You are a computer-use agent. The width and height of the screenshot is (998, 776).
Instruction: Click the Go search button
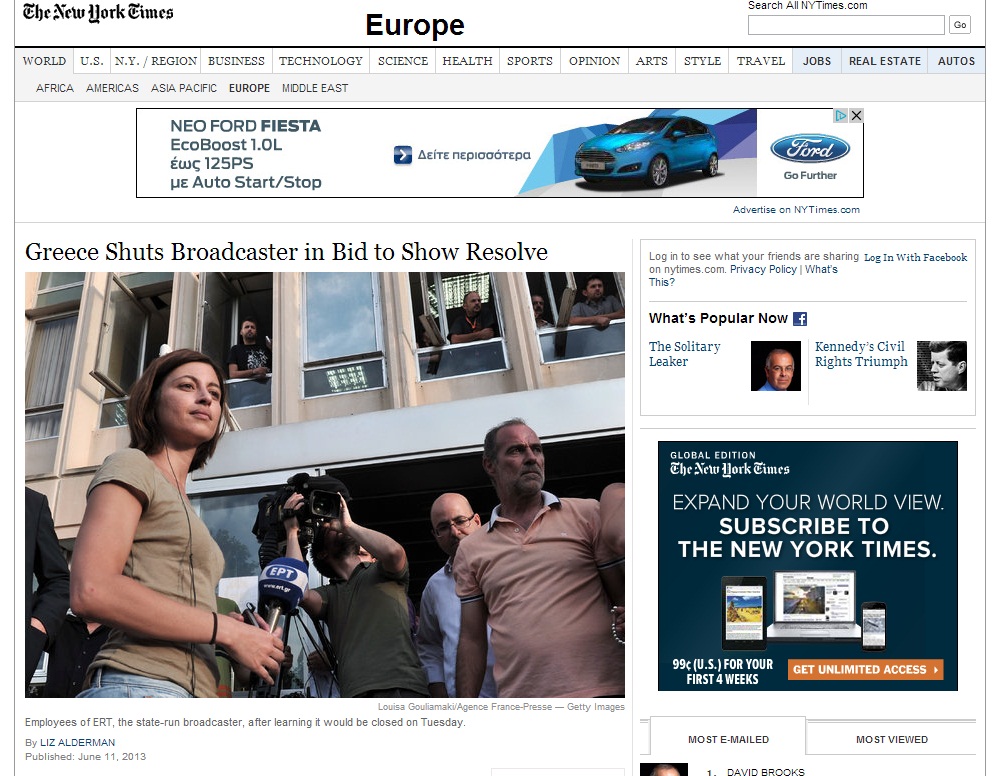(x=960, y=25)
